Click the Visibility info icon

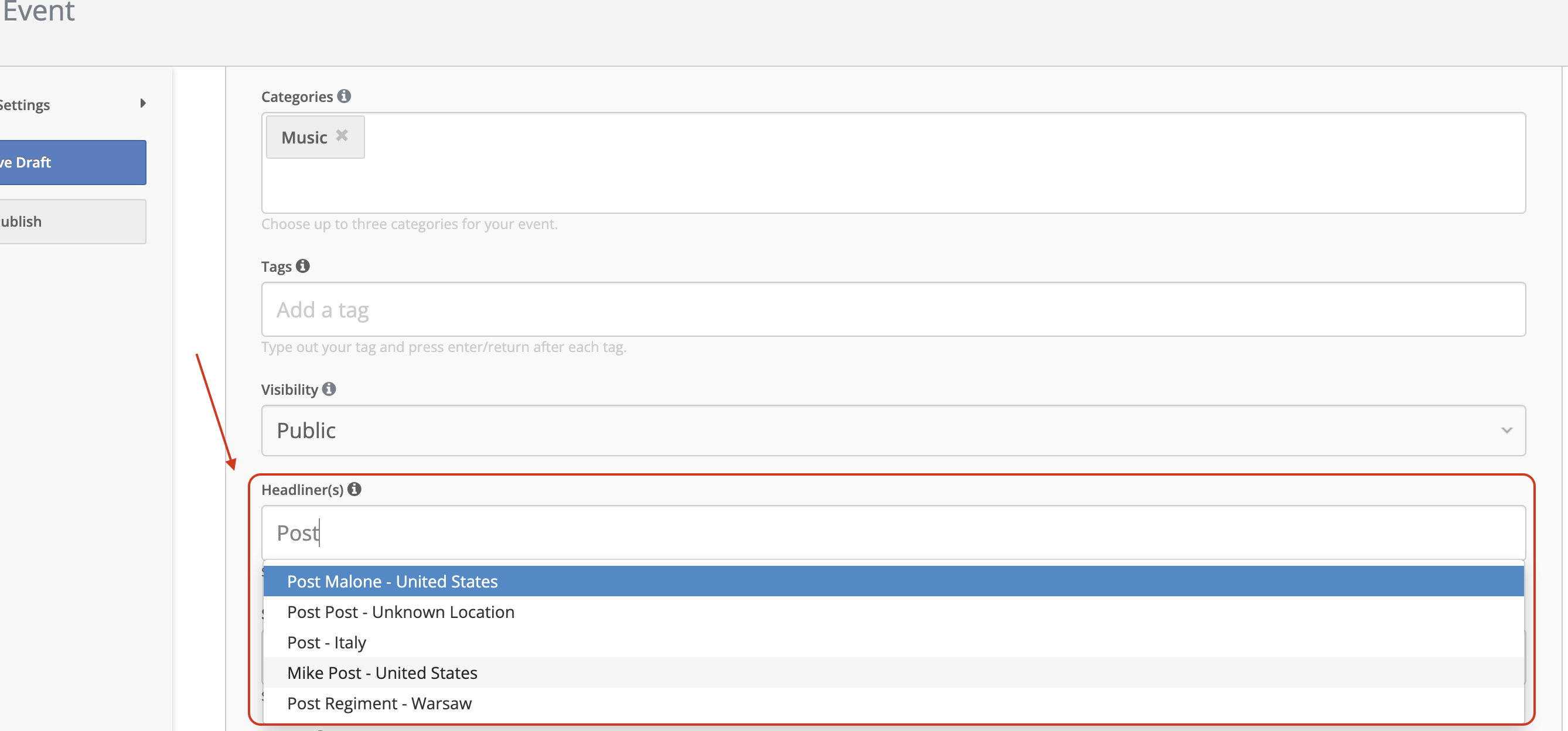(x=329, y=389)
